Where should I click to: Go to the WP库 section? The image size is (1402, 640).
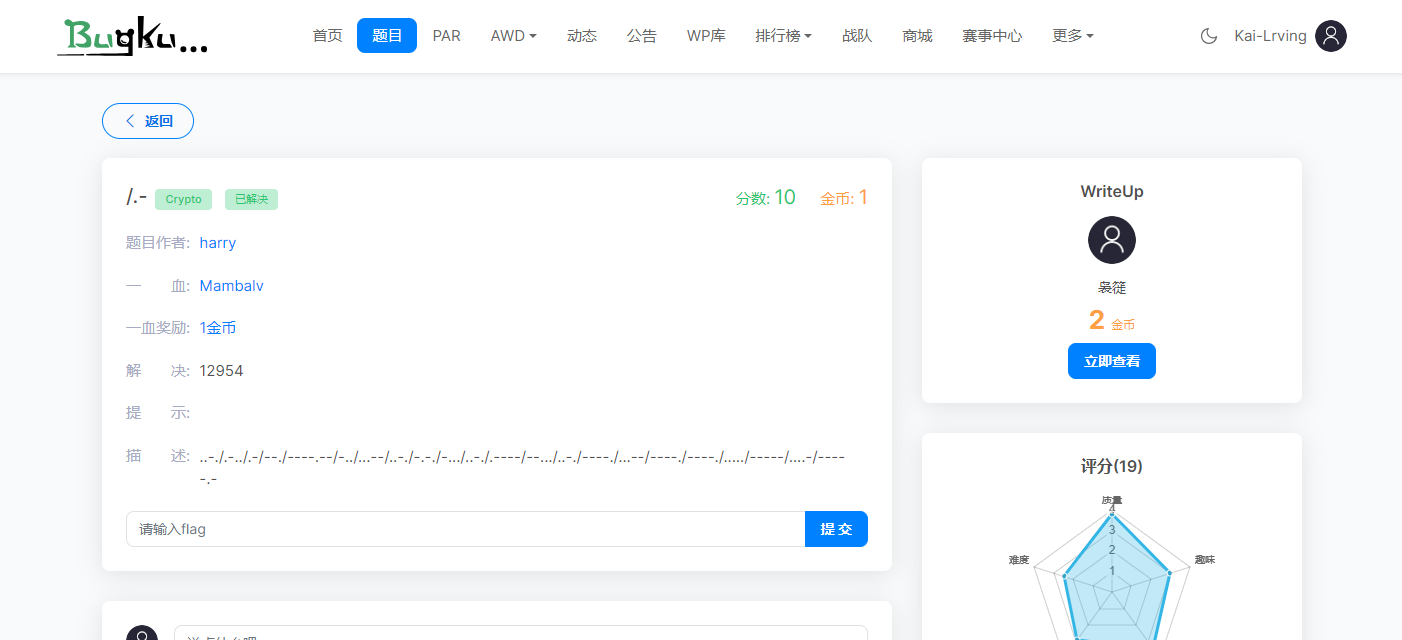(x=706, y=35)
